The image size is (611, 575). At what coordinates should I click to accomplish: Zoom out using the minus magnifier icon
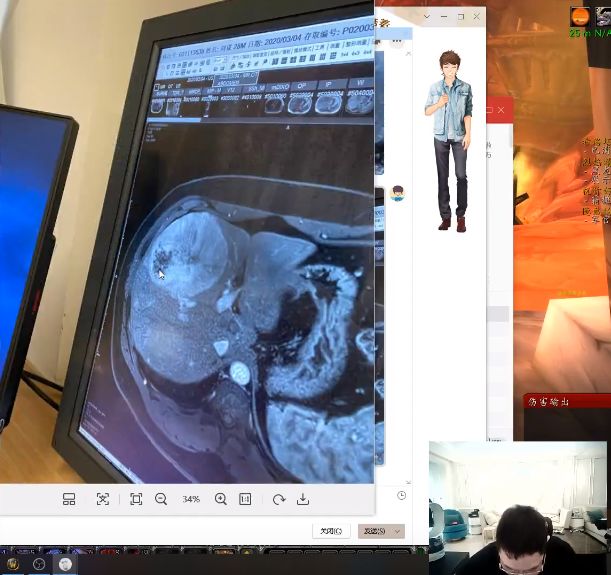tap(161, 499)
